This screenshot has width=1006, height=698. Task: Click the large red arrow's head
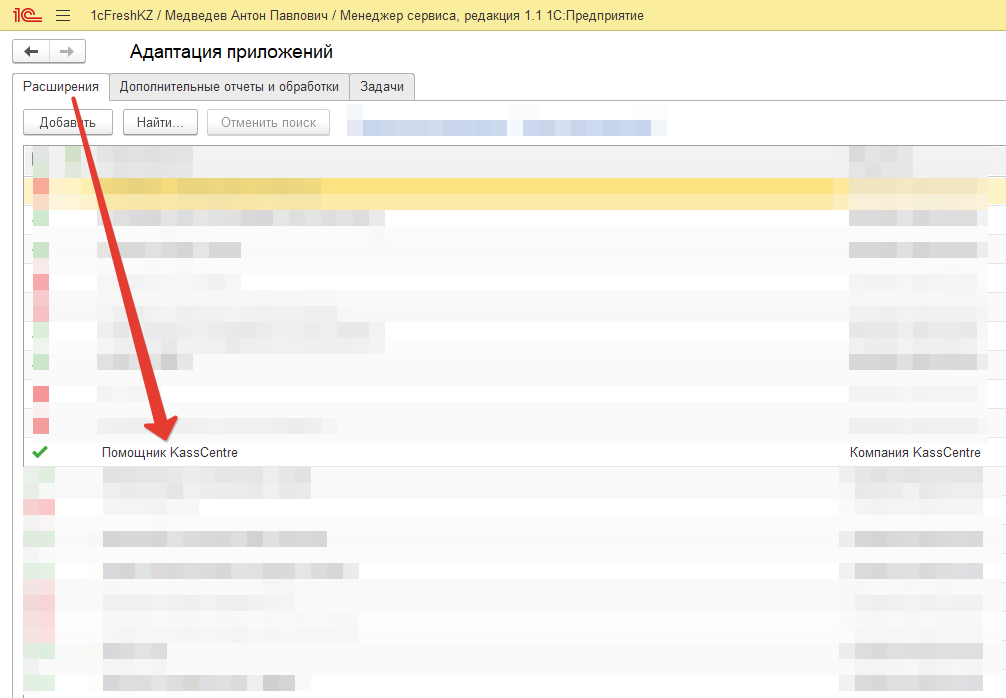(160, 427)
